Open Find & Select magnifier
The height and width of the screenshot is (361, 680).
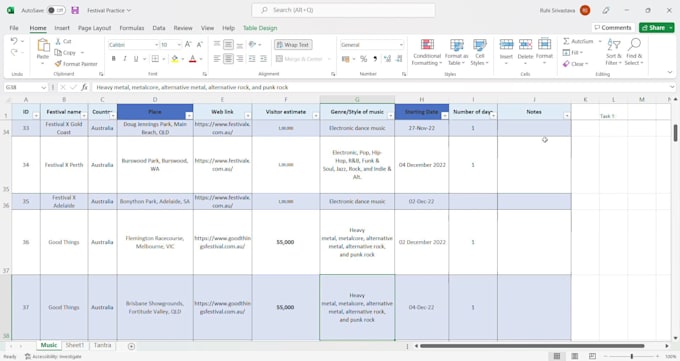coord(634,52)
